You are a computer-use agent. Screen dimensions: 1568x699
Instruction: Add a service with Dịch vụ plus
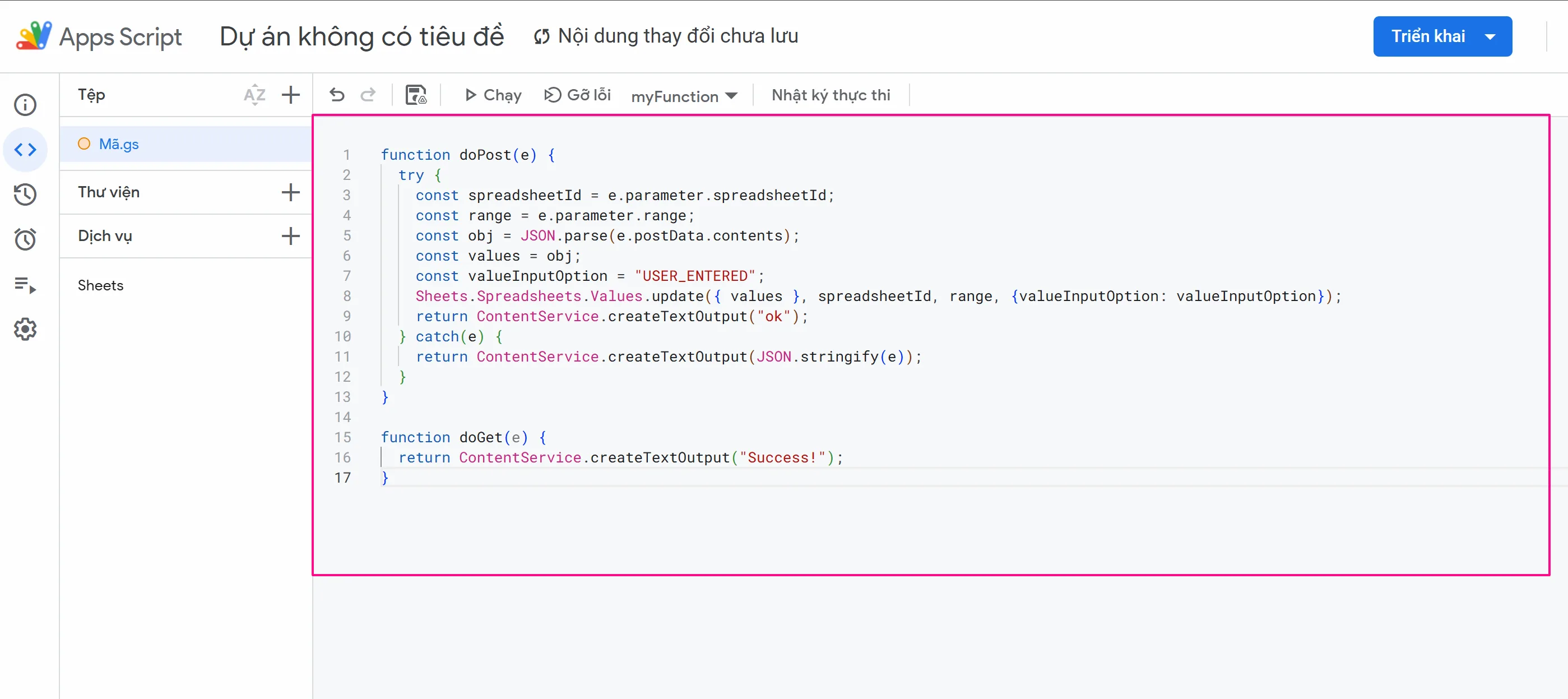291,236
